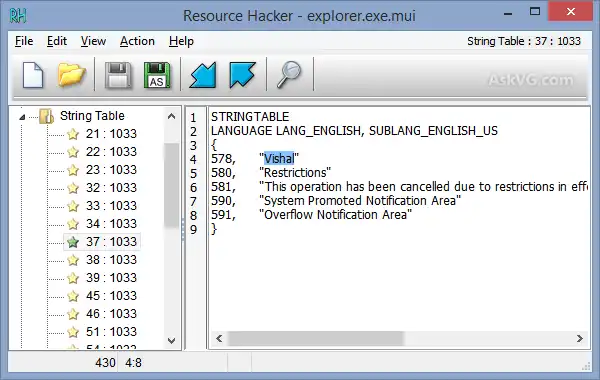Minimize the Resource Hacker window

coord(508,13)
